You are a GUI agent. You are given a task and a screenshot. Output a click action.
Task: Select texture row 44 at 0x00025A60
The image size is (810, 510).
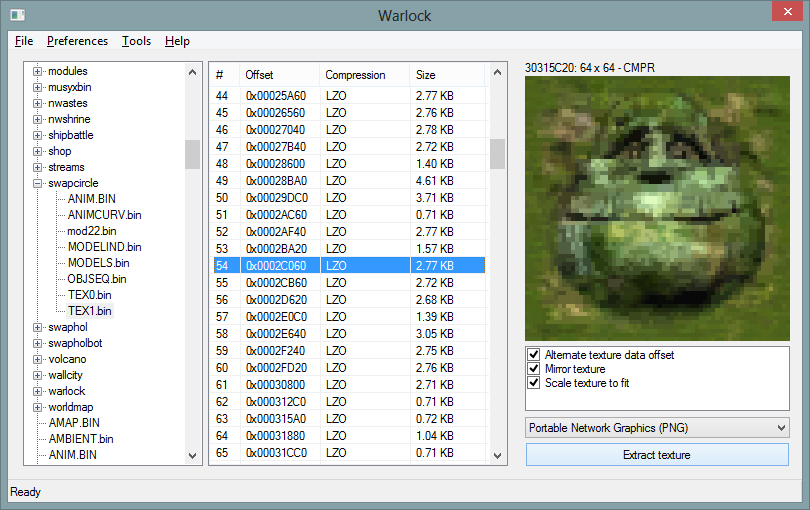[349, 96]
